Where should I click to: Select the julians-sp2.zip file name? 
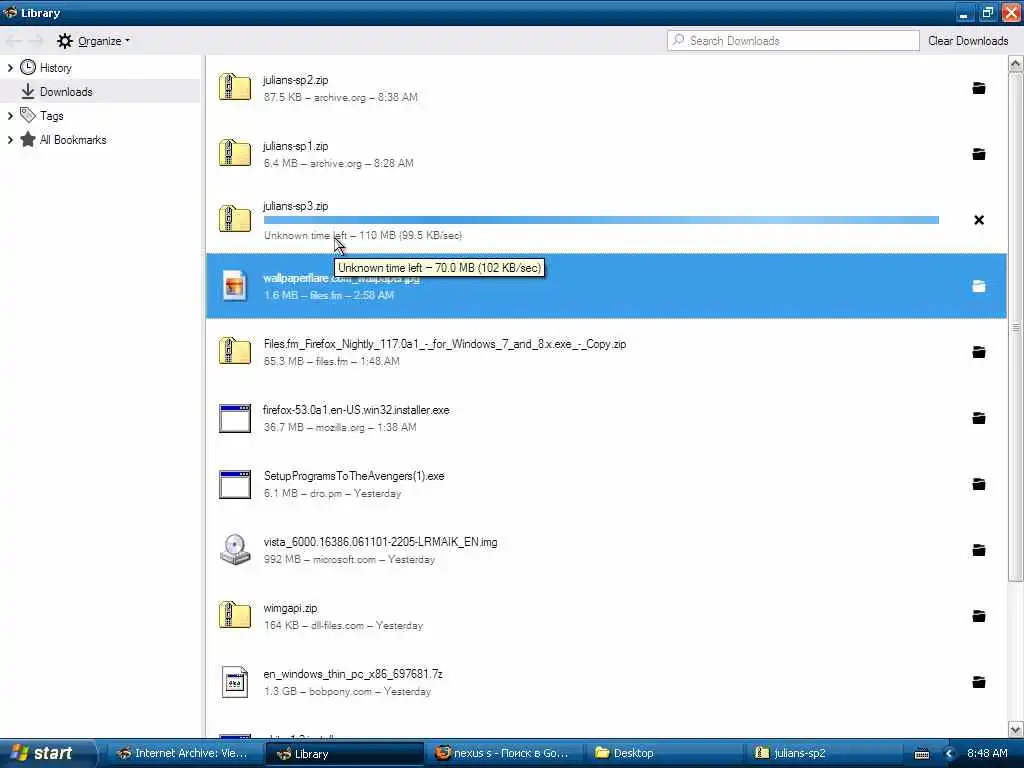295,80
